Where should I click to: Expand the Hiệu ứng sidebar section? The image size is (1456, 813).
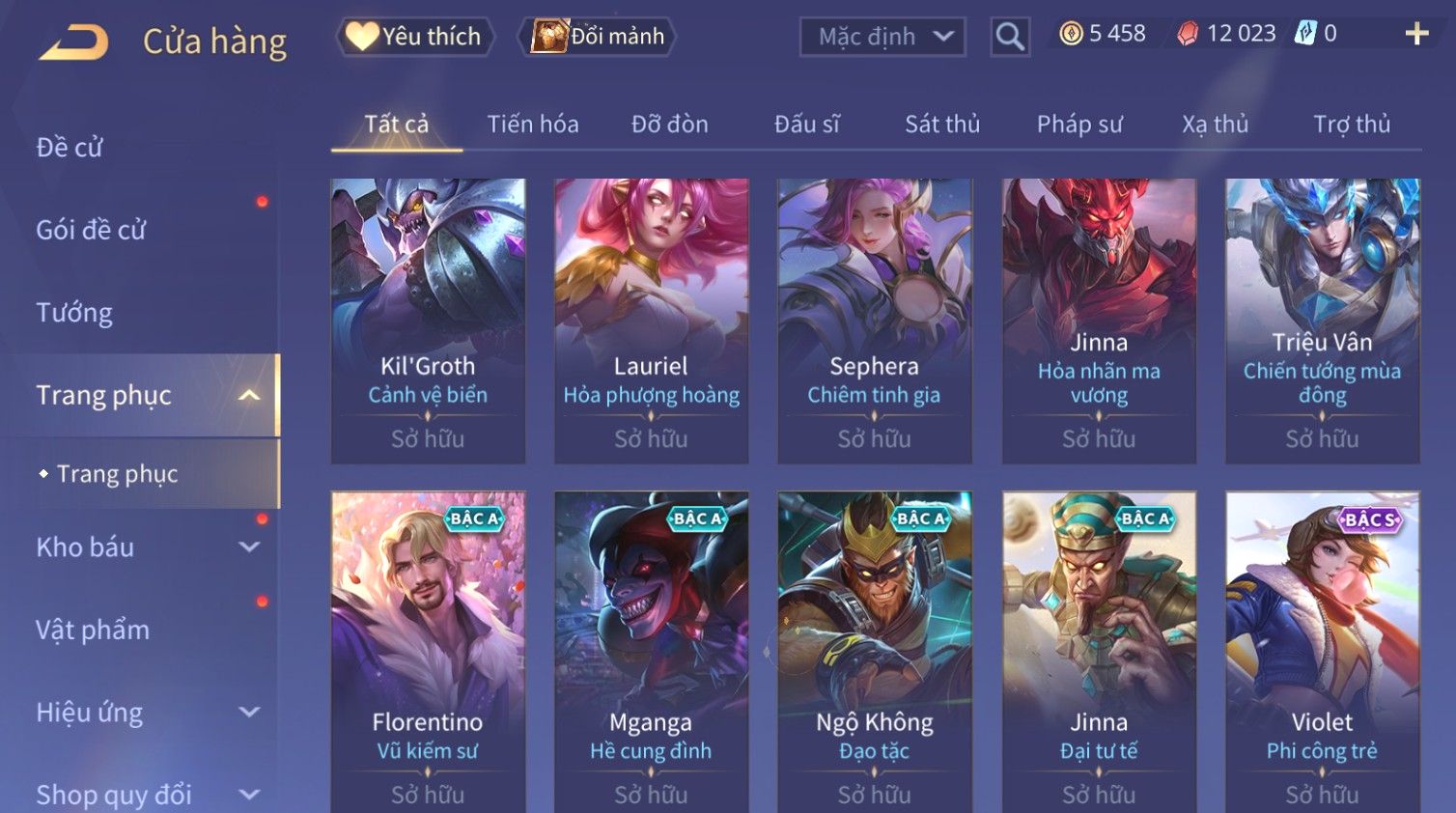pyautogui.click(x=249, y=712)
